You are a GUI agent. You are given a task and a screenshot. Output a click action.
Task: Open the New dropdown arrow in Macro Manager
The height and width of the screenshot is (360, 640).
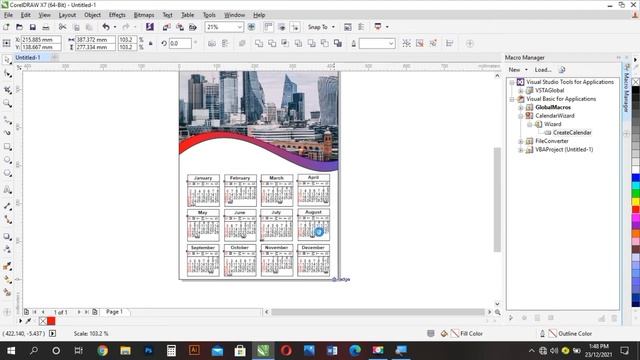point(526,70)
